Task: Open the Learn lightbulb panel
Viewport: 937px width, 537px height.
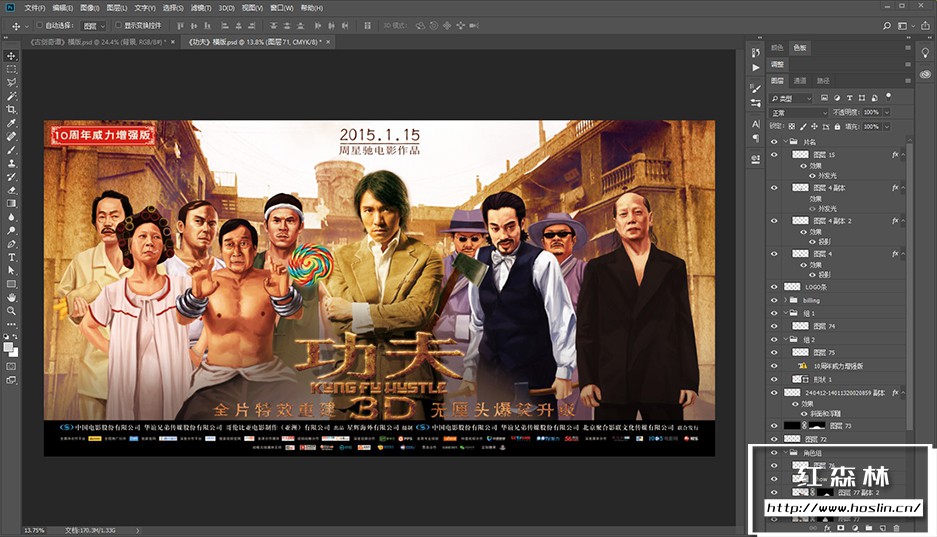Action: (926, 53)
